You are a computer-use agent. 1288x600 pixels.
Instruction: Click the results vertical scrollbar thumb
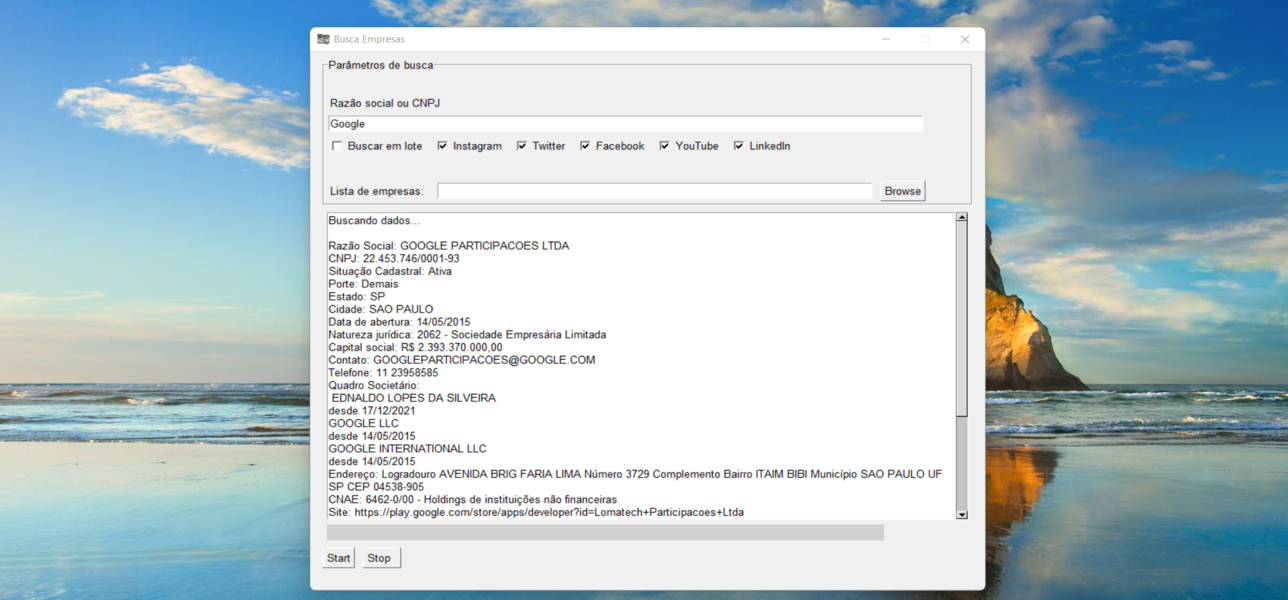tap(962, 318)
